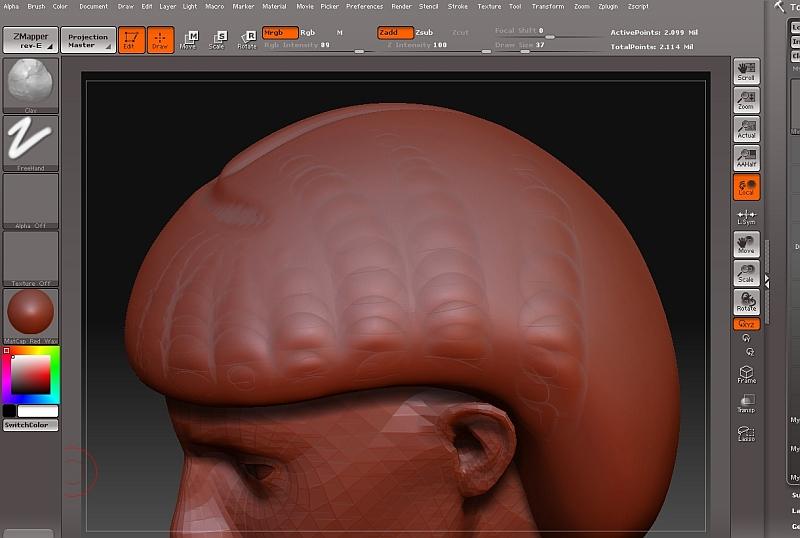Click the Zoom canvas icon
This screenshot has height=538, width=800.
746,101
